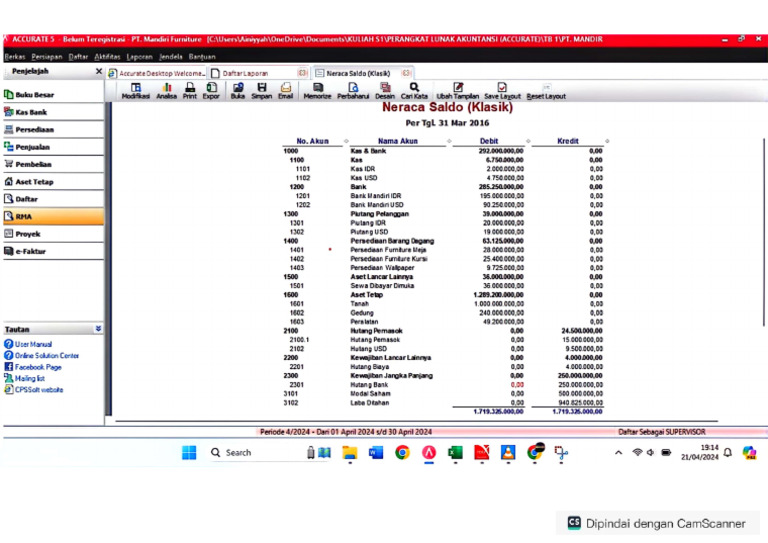Open the Berkas menu
This screenshot has height=543, width=768.
pyautogui.click(x=15, y=57)
